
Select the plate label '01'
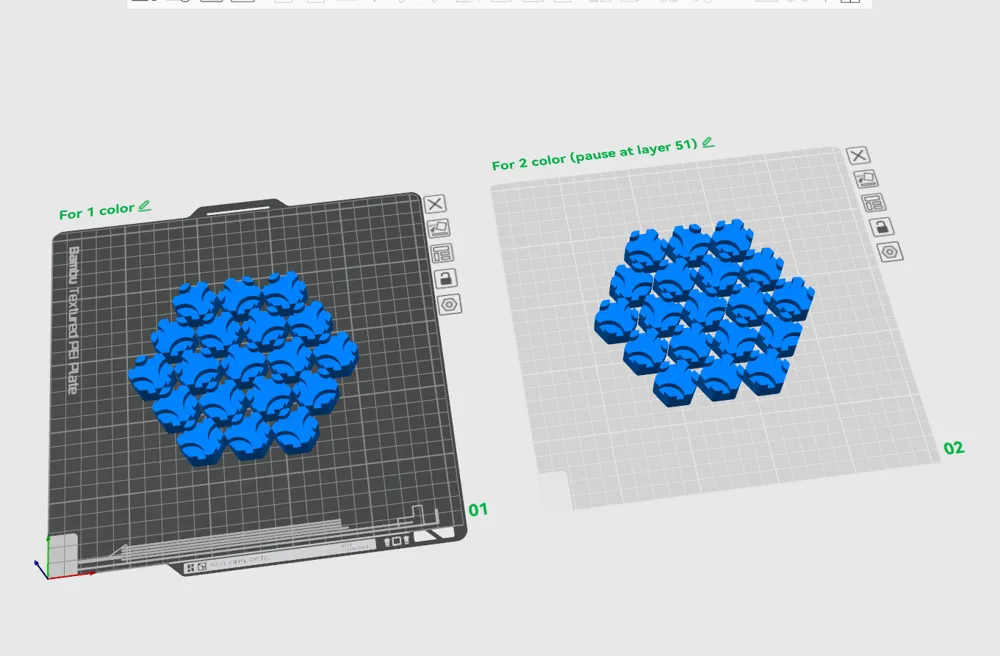(x=477, y=510)
